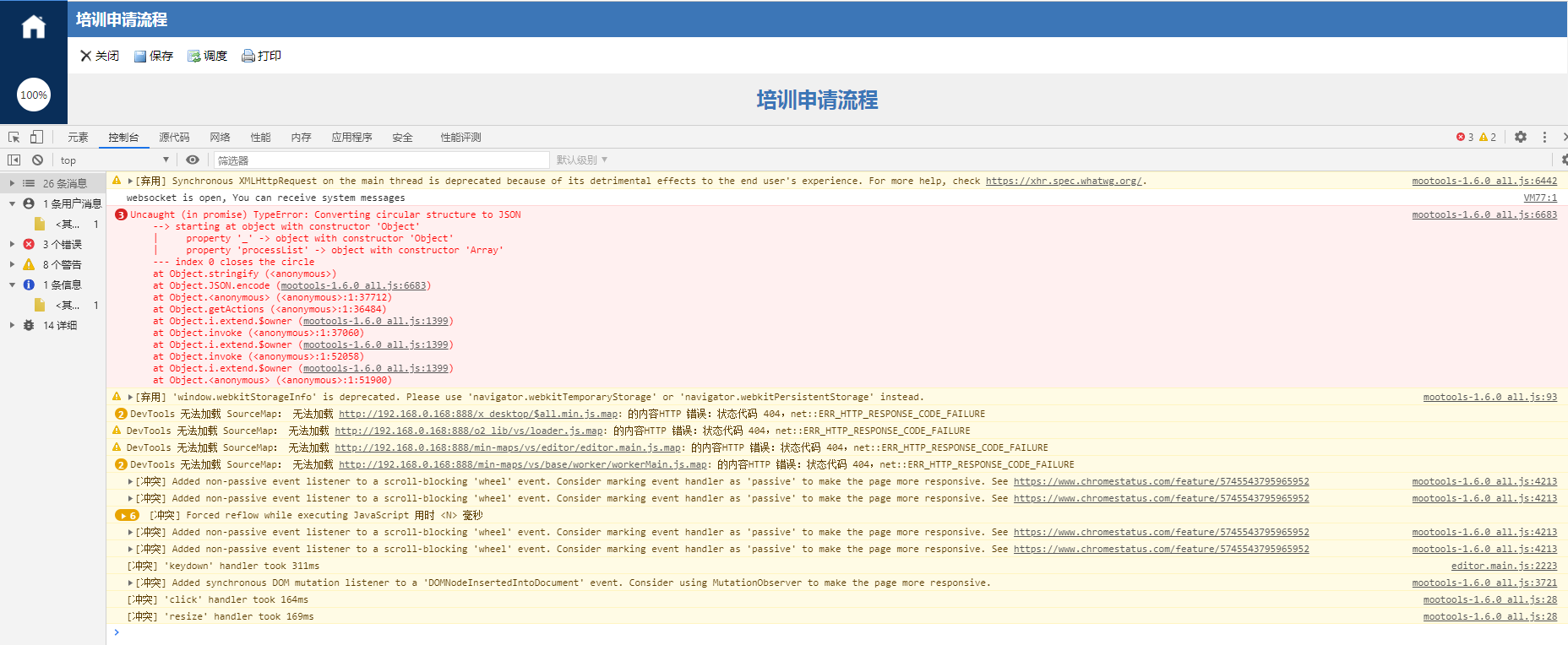
Task: Clear the console output
Action: (x=37, y=160)
